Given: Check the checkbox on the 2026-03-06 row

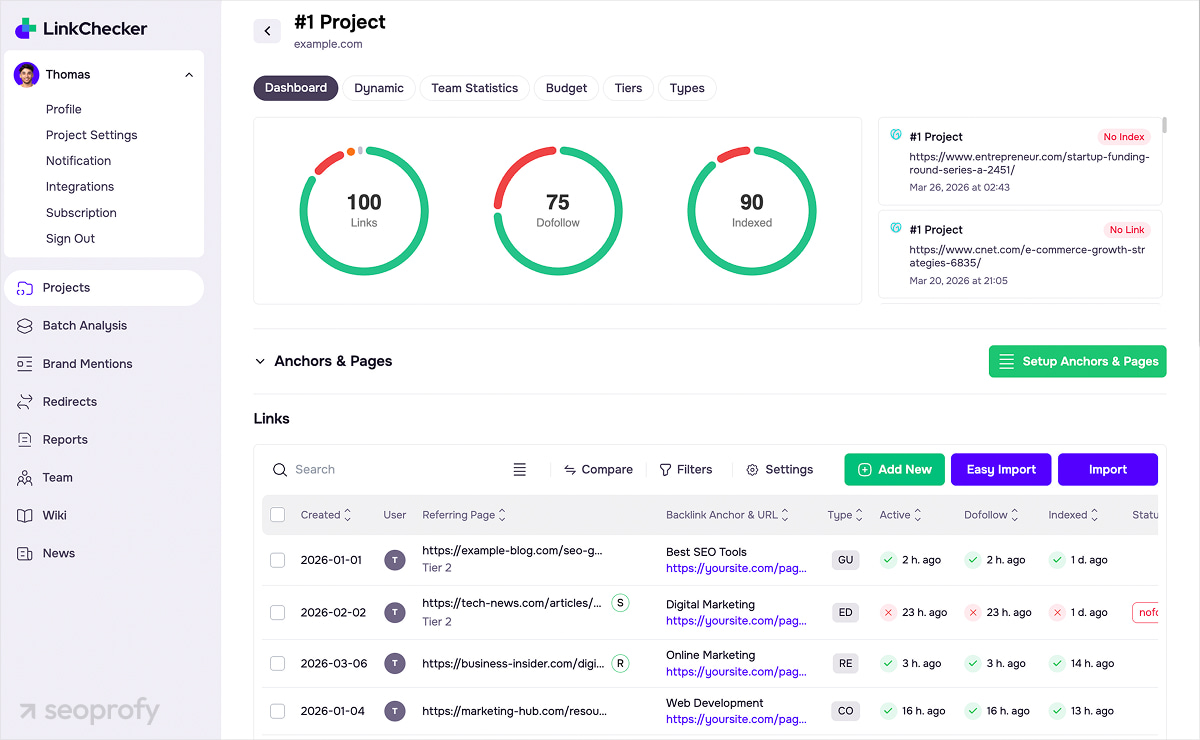Looking at the screenshot, I should coord(277,663).
